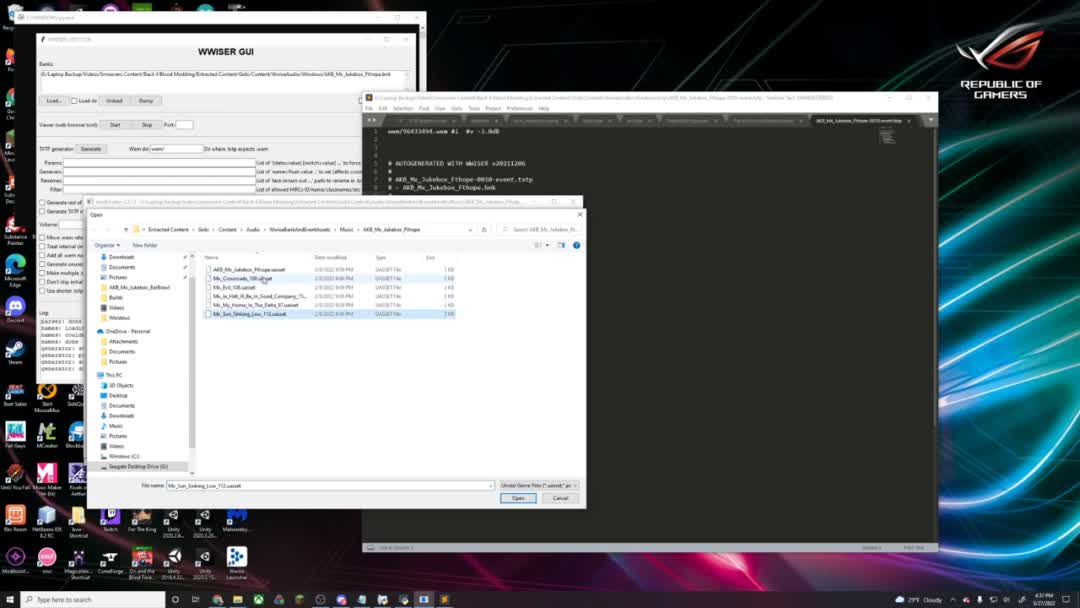Expand the address bar history dropdown
This screenshot has height=608, width=1080.
(x=470, y=229)
